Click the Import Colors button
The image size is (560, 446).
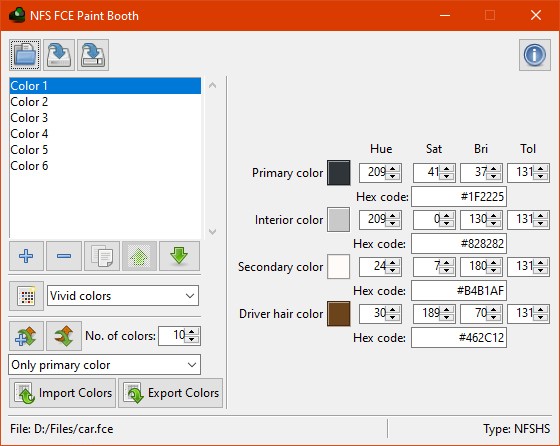click(x=63, y=393)
